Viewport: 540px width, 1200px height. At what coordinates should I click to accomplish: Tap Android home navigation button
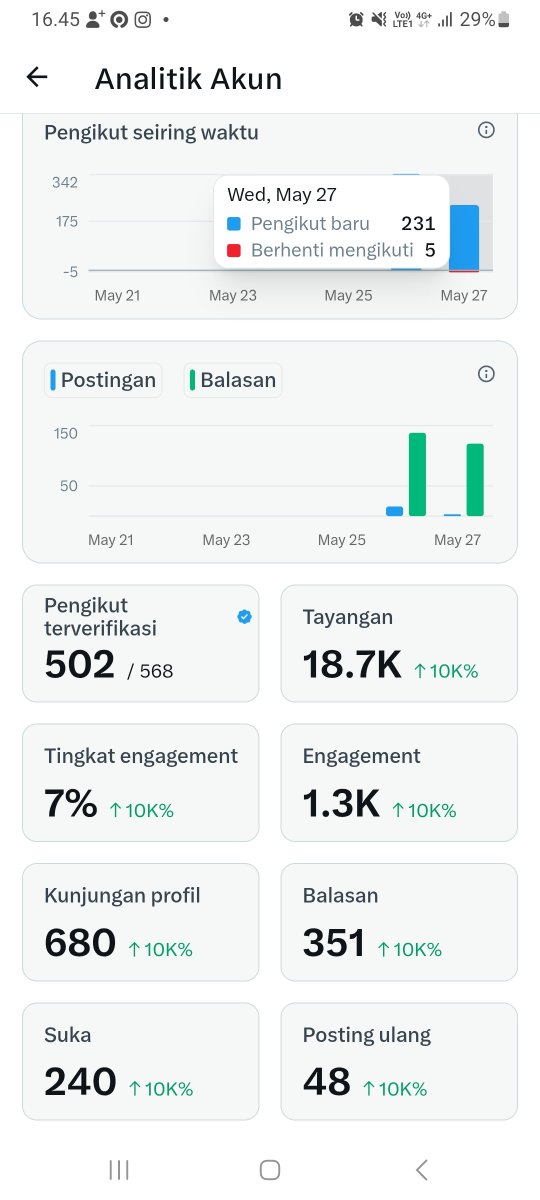pyautogui.click(x=269, y=1170)
